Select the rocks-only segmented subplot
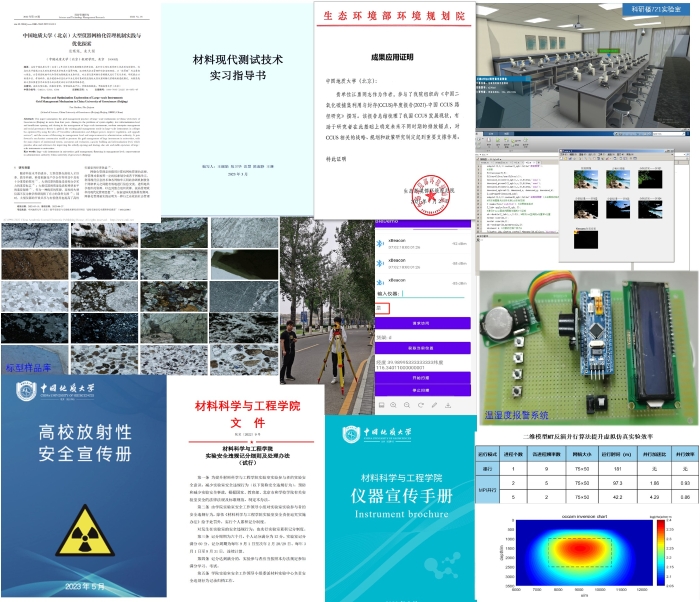 click(586, 209)
